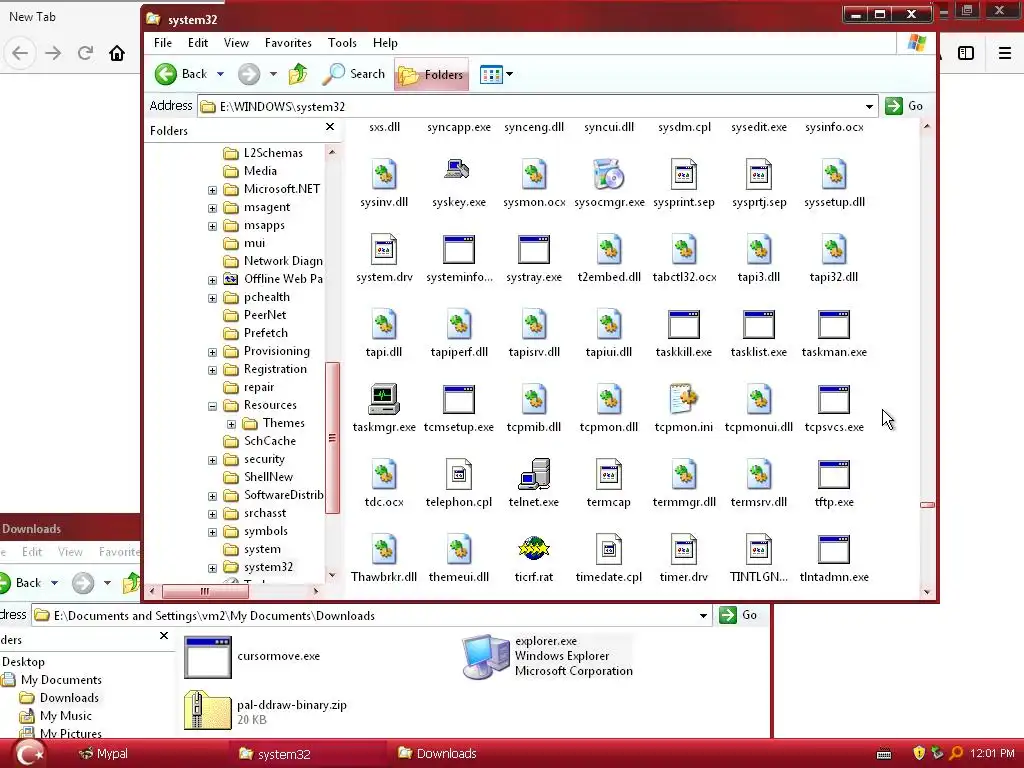Select the sysprint.sep icon

click(x=684, y=175)
